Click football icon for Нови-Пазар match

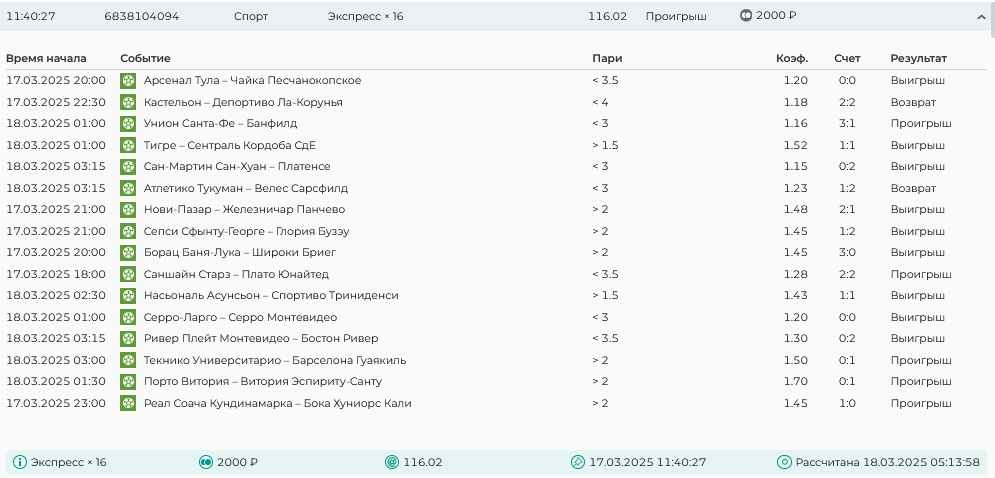[128, 209]
